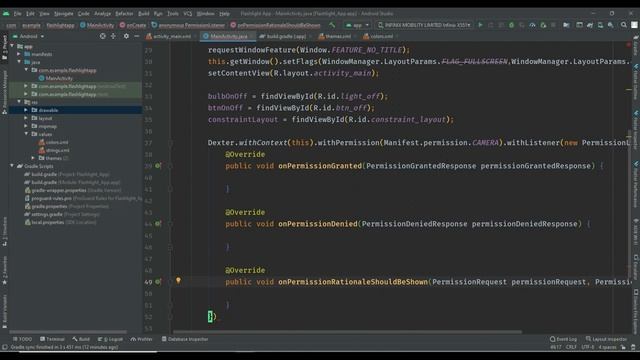
Task: Open the Resource Manager side tab
Action: 4,92
